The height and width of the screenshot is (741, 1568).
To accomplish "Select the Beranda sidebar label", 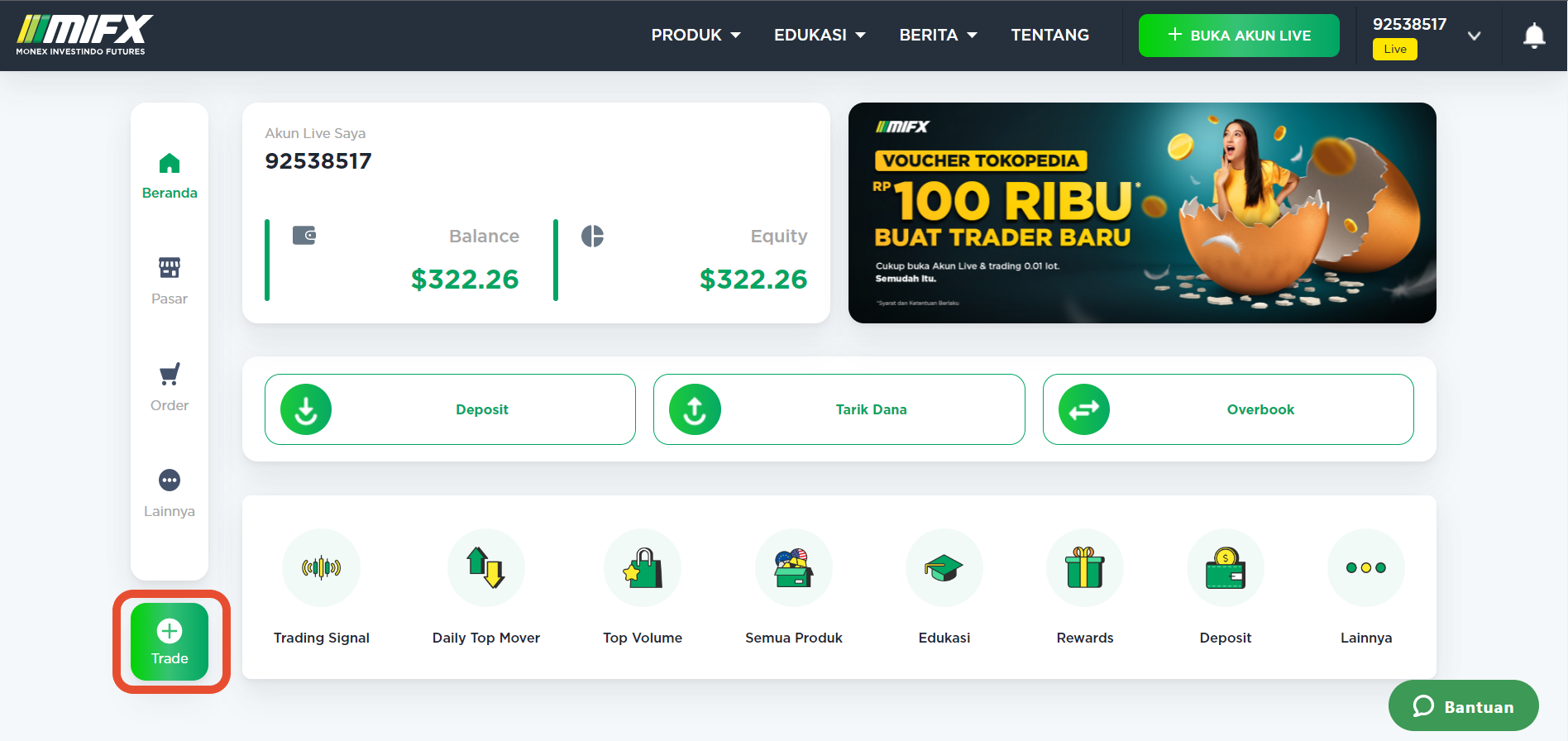I will 170,193.
